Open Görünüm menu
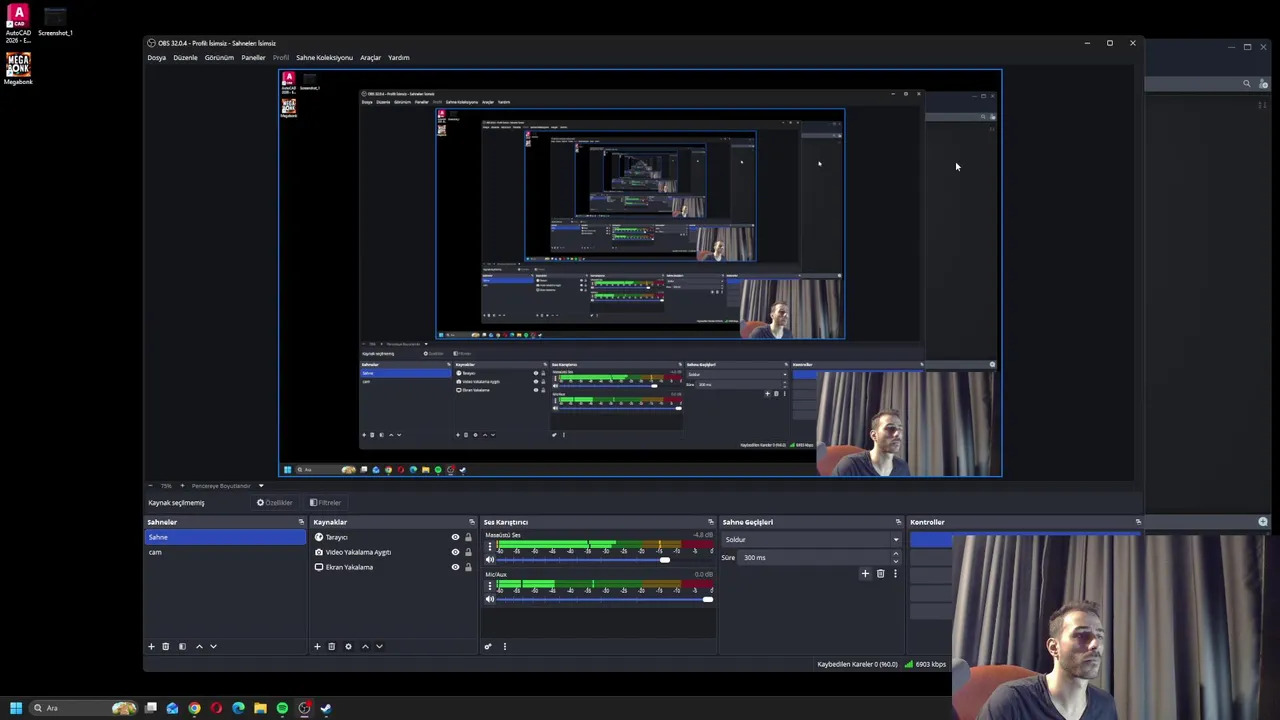 (219, 58)
